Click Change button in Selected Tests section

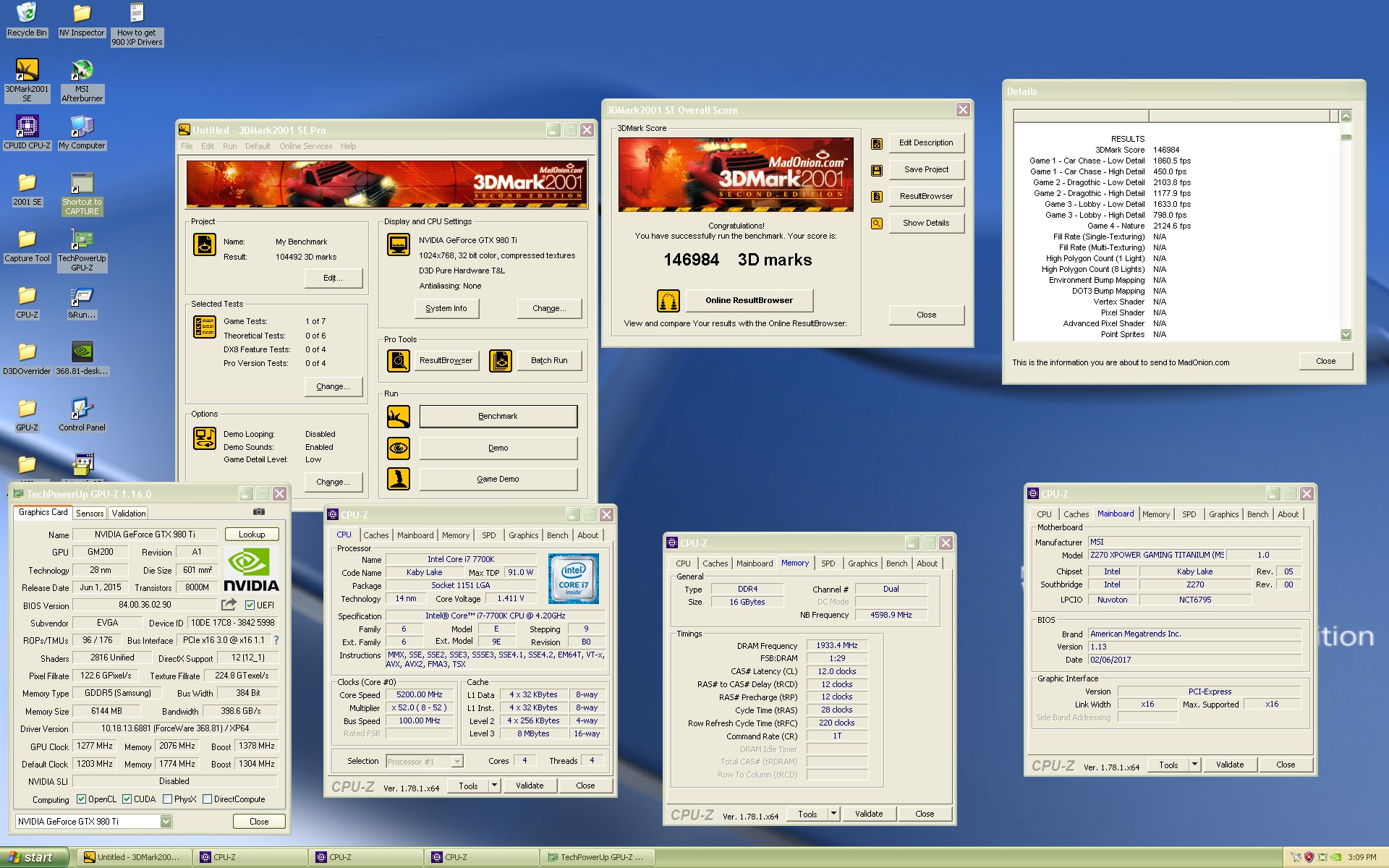point(333,387)
